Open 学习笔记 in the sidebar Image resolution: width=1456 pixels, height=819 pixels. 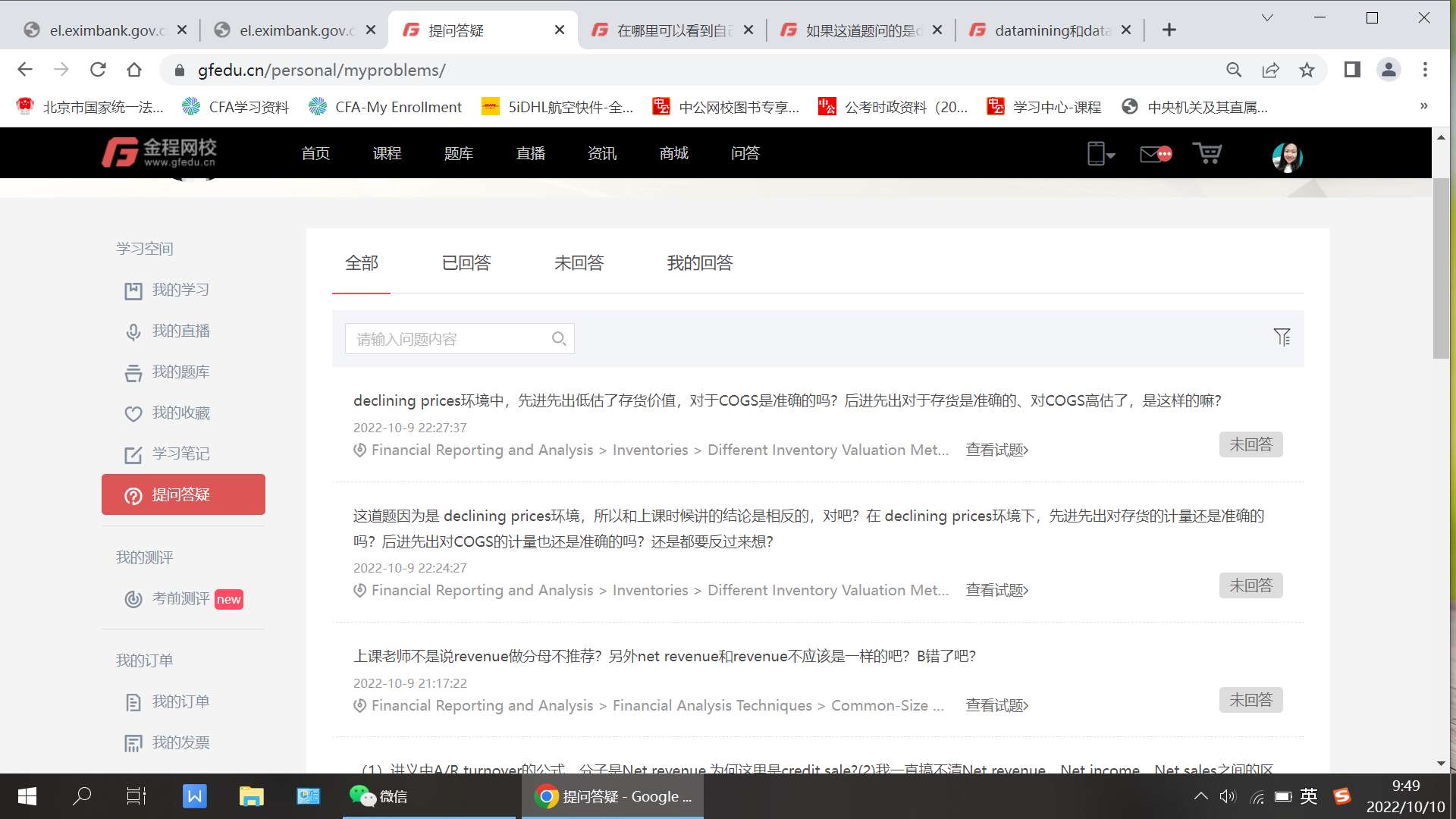coord(180,454)
